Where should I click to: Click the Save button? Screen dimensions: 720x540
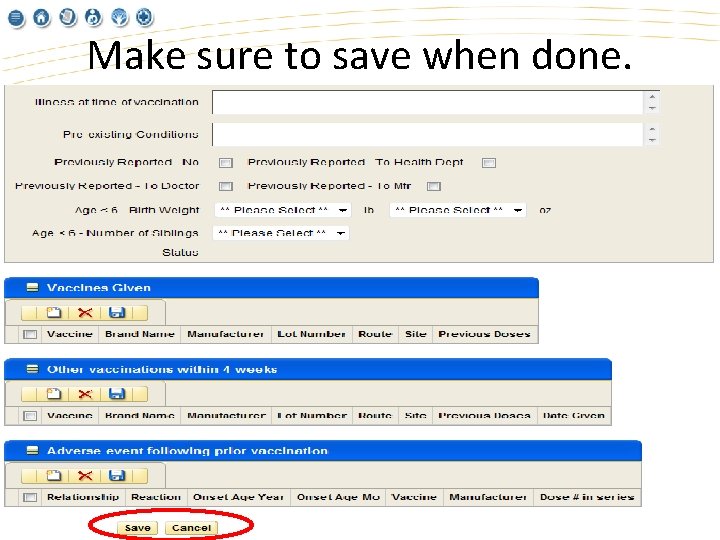pyautogui.click(x=138, y=528)
